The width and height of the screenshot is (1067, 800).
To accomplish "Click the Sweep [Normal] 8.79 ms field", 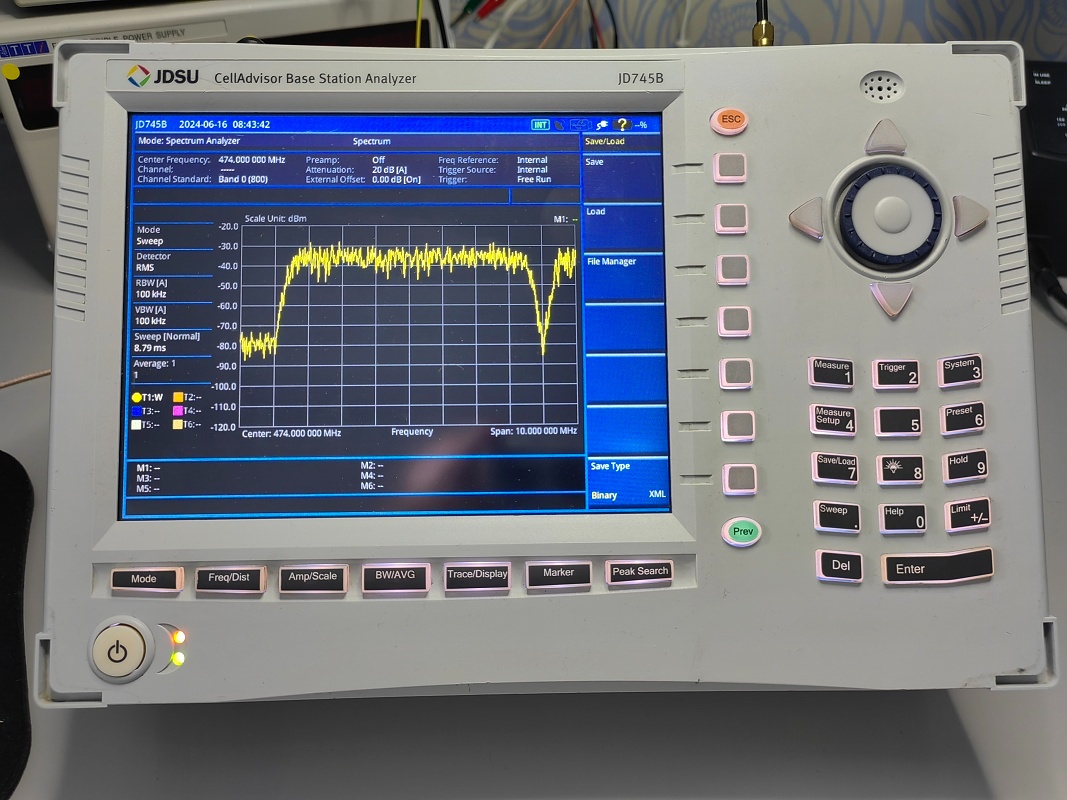I will tap(172, 342).
